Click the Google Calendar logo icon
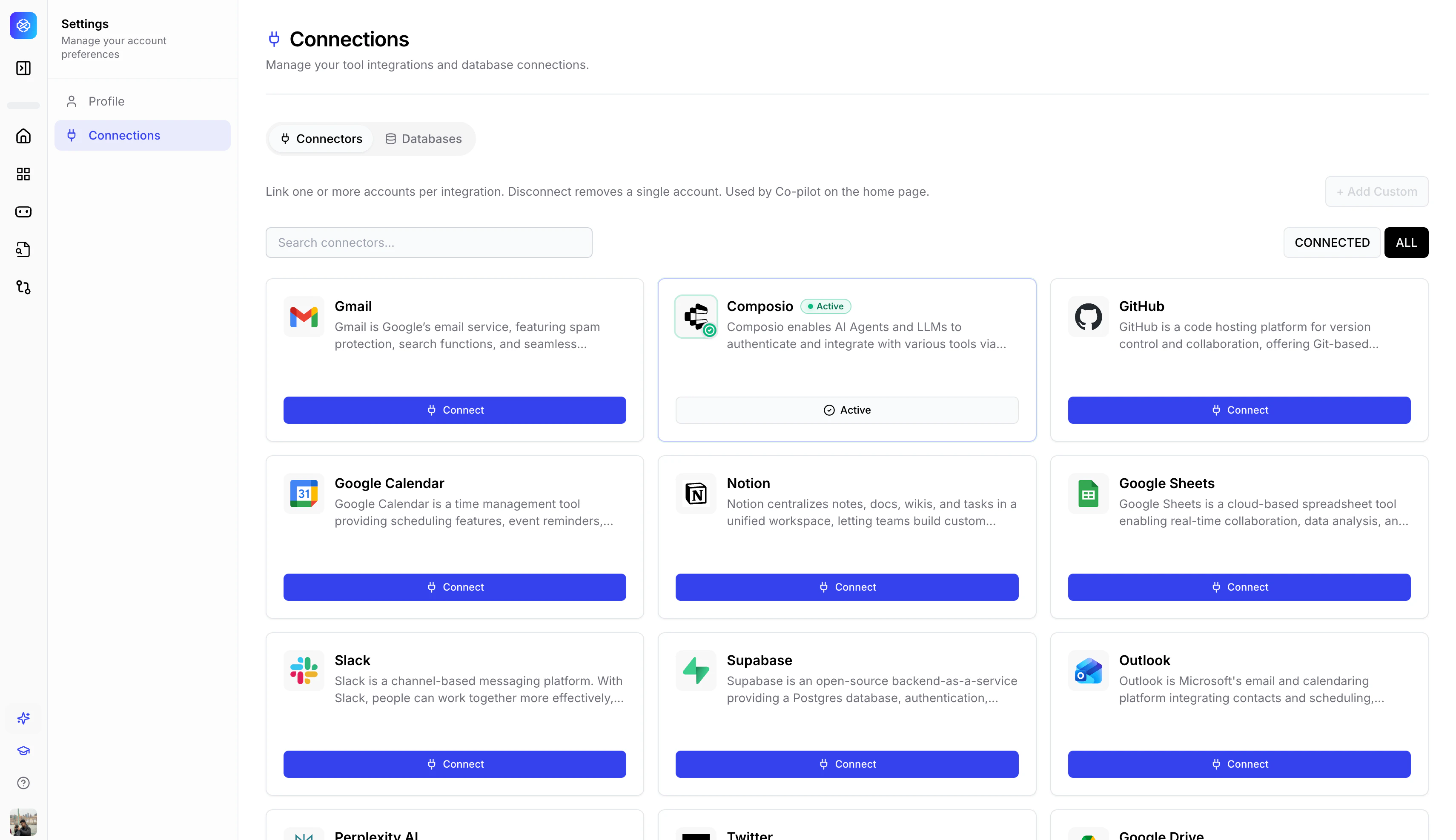Image resolution: width=1456 pixels, height=840 pixels. point(304,494)
